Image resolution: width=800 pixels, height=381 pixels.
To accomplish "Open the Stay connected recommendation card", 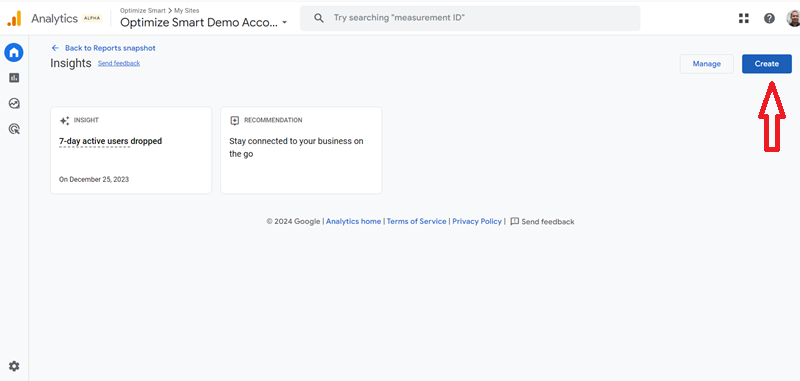I will click(301, 150).
